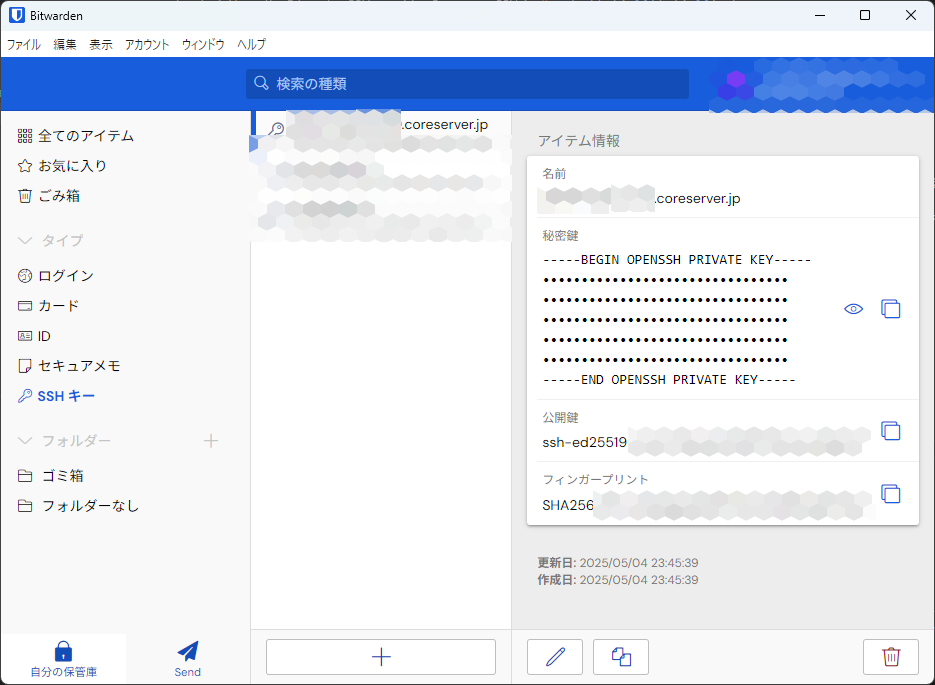The height and width of the screenshot is (685, 935).
Task: Copy the private key to clipboard
Action: click(x=890, y=309)
